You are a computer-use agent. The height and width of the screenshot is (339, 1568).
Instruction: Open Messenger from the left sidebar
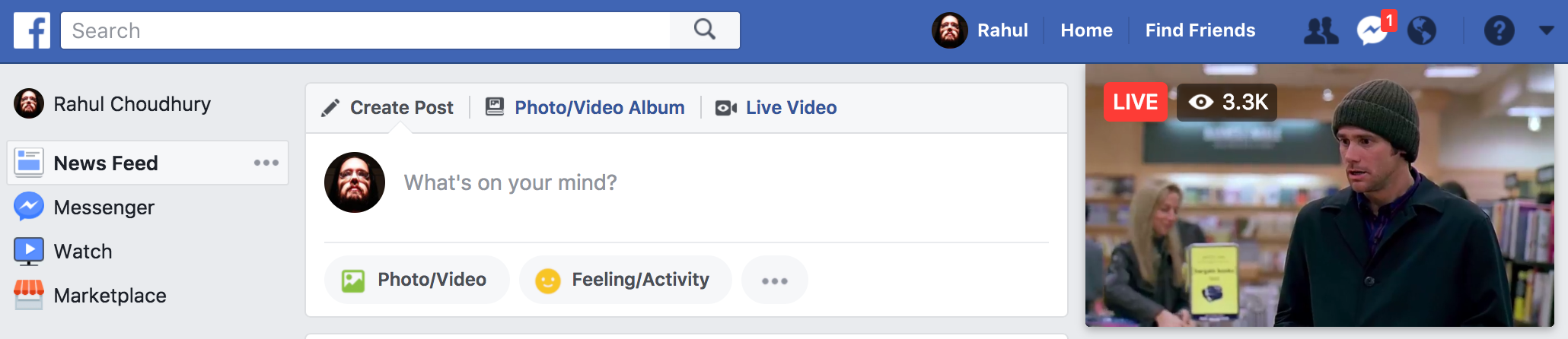click(x=84, y=208)
